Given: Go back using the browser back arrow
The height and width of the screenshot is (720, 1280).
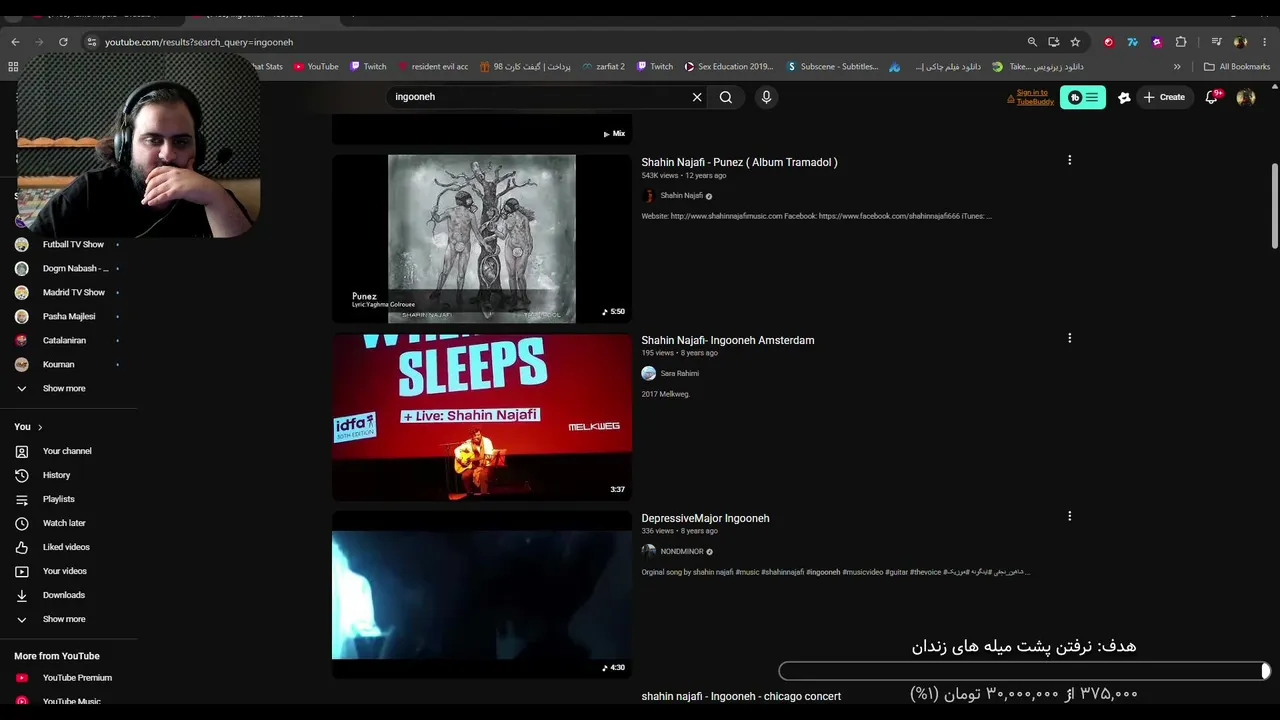Looking at the screenshot, I should 15,42.
